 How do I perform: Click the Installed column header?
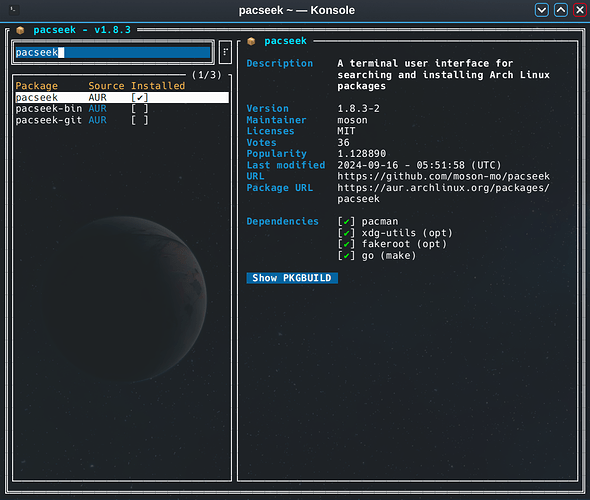pos(158,86)
